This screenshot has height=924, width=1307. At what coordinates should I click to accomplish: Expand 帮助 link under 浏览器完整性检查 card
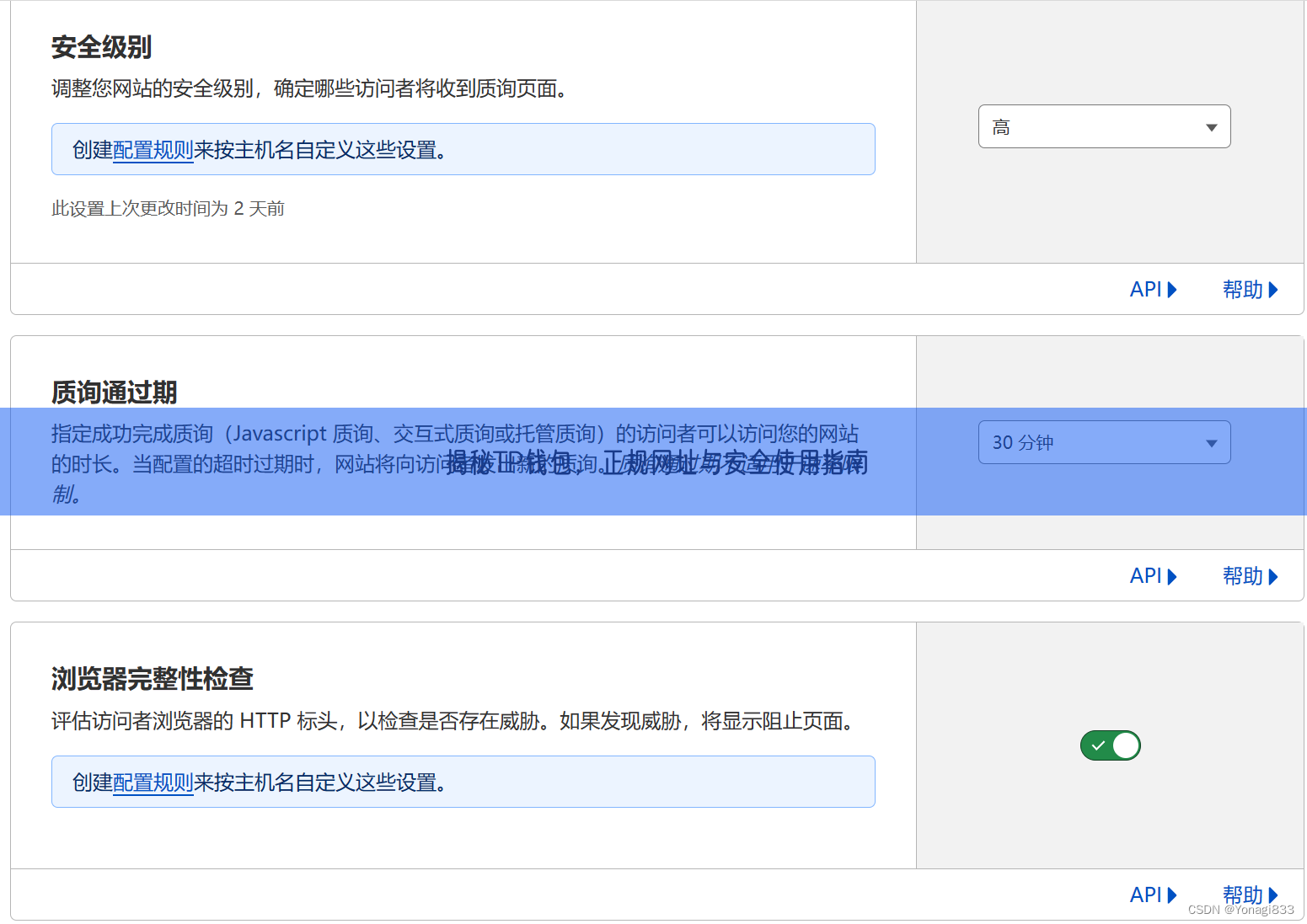pos(1251,895)
